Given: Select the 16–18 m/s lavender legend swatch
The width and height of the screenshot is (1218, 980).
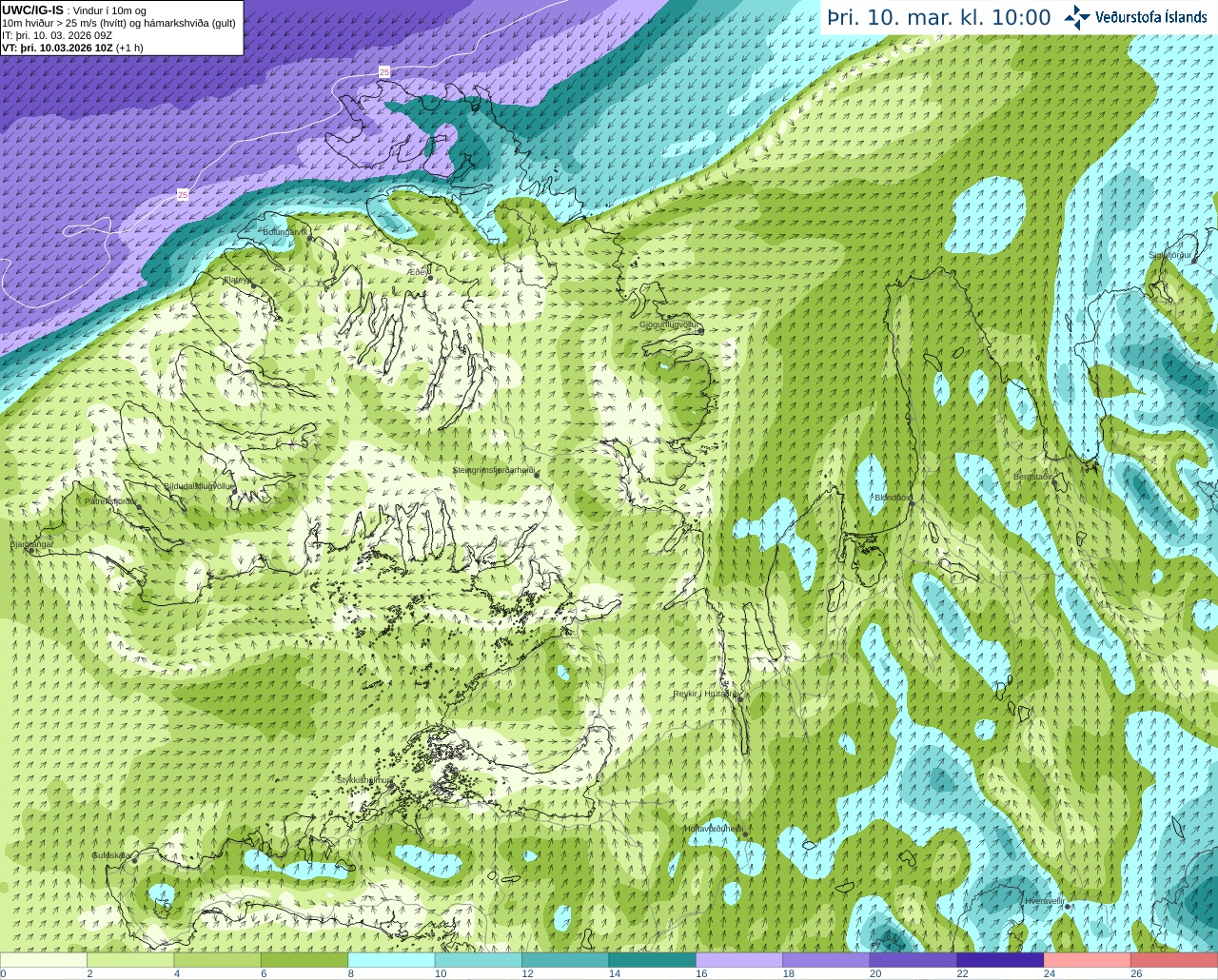Looking at the screenshot, I should click(739, 960).
